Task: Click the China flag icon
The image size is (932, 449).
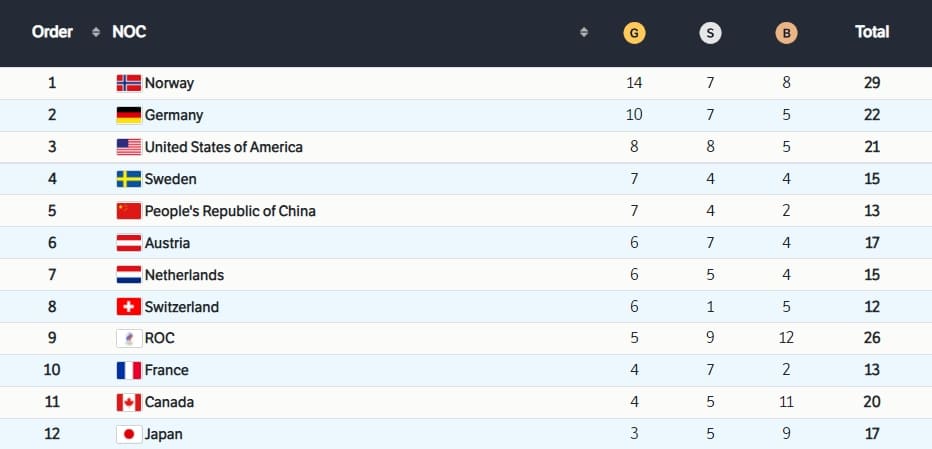Action: [128, 211]
